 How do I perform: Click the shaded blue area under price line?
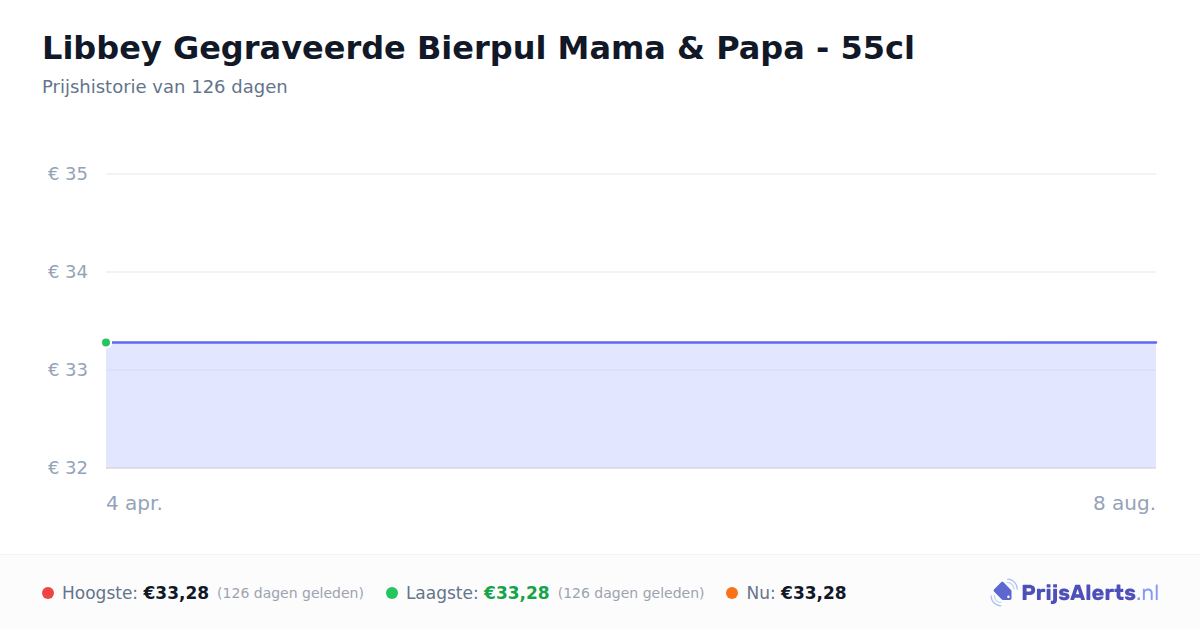pyautogui.click(x=631, y=405)
